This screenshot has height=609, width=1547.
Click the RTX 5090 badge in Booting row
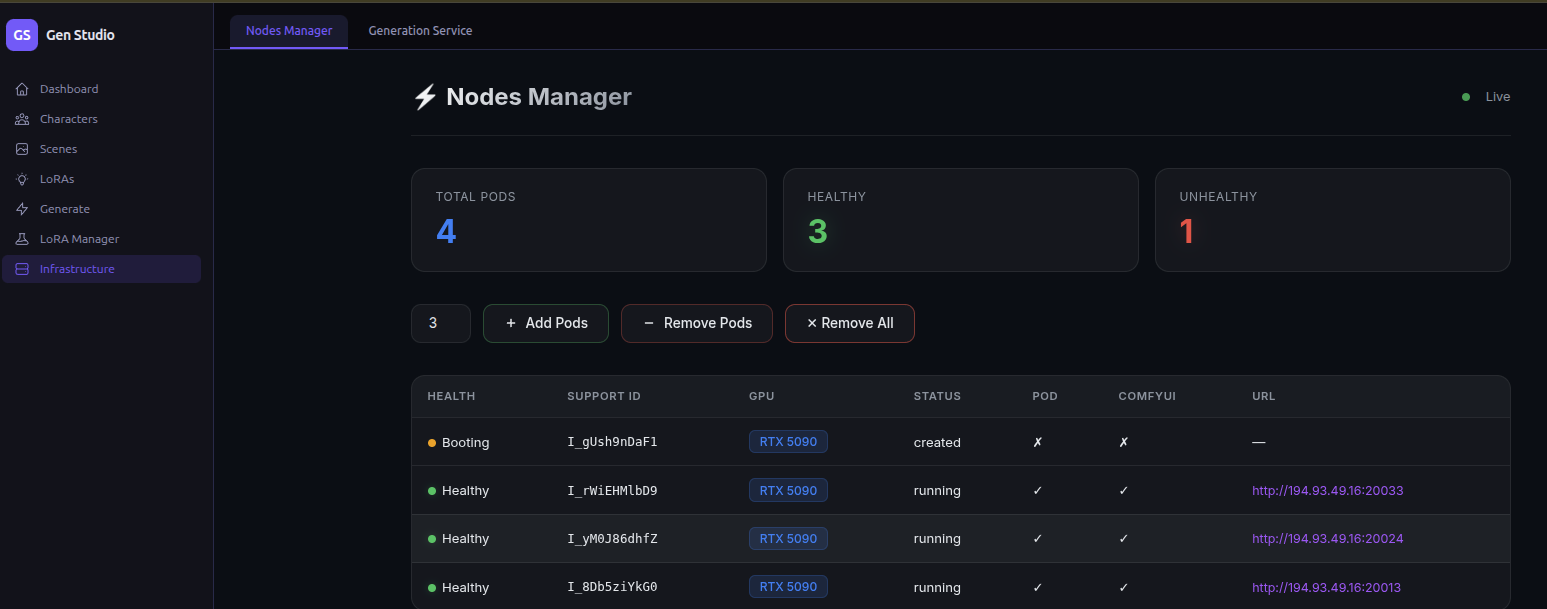pyautogui.click(x=788, y=442)
